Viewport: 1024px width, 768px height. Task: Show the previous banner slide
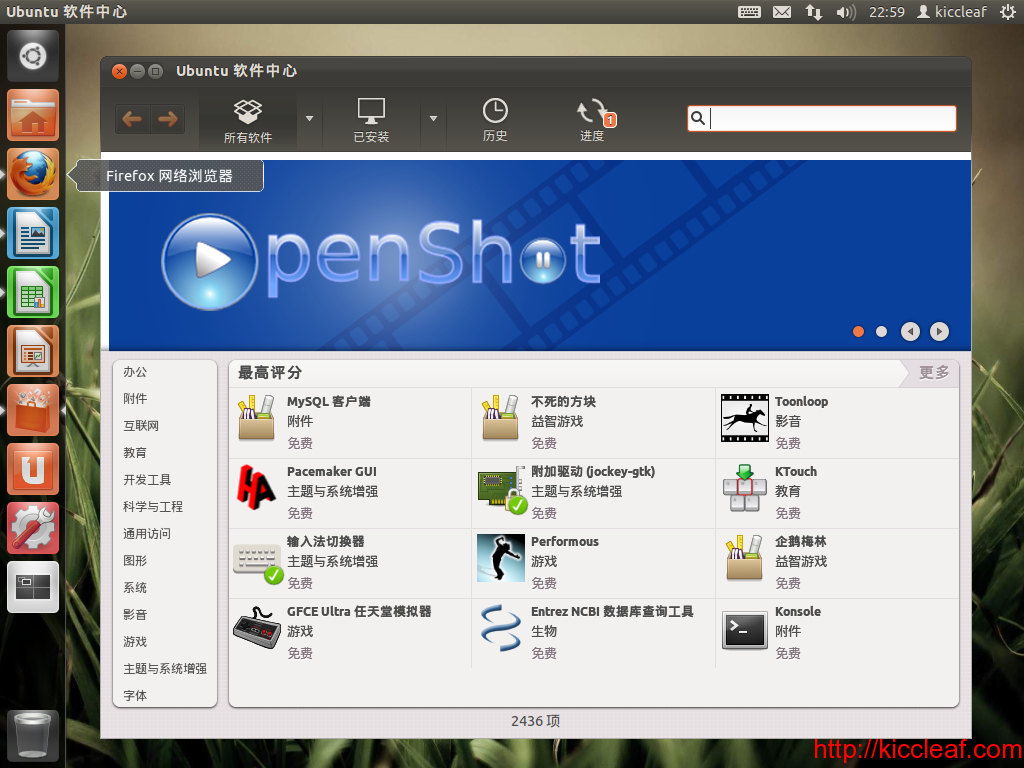point(910,332)
